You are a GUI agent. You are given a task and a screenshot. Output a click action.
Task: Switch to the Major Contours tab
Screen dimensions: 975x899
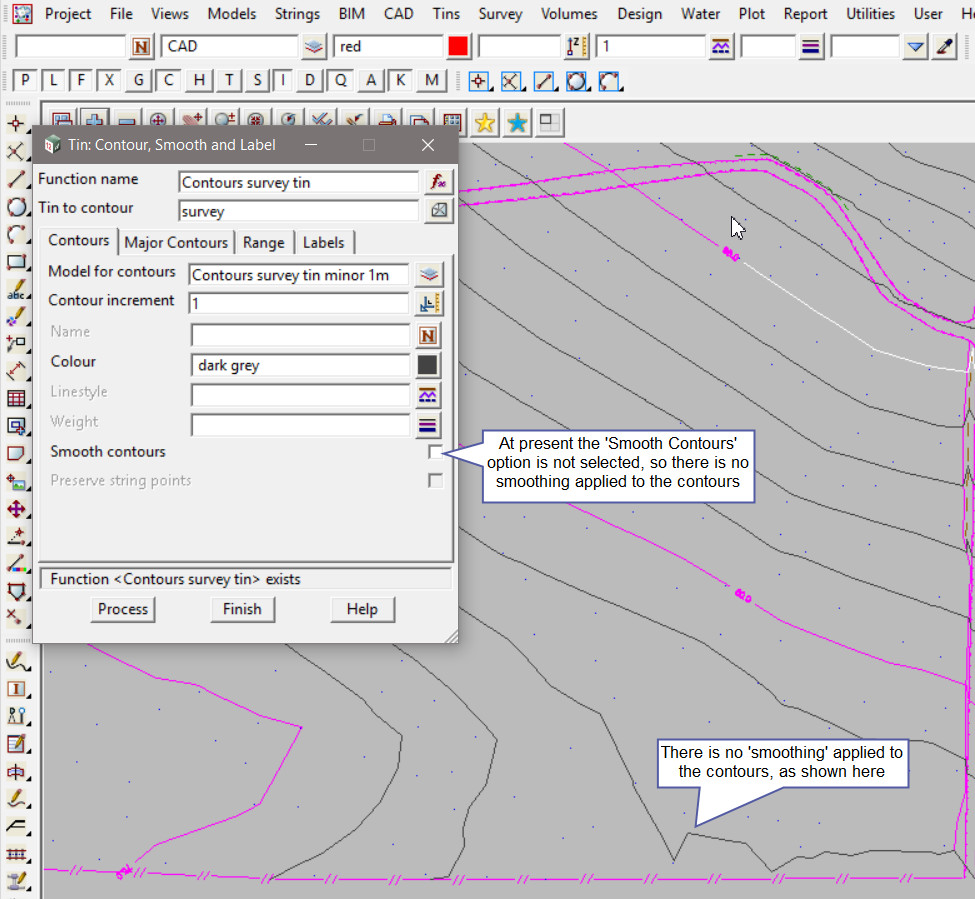(176, 242)
